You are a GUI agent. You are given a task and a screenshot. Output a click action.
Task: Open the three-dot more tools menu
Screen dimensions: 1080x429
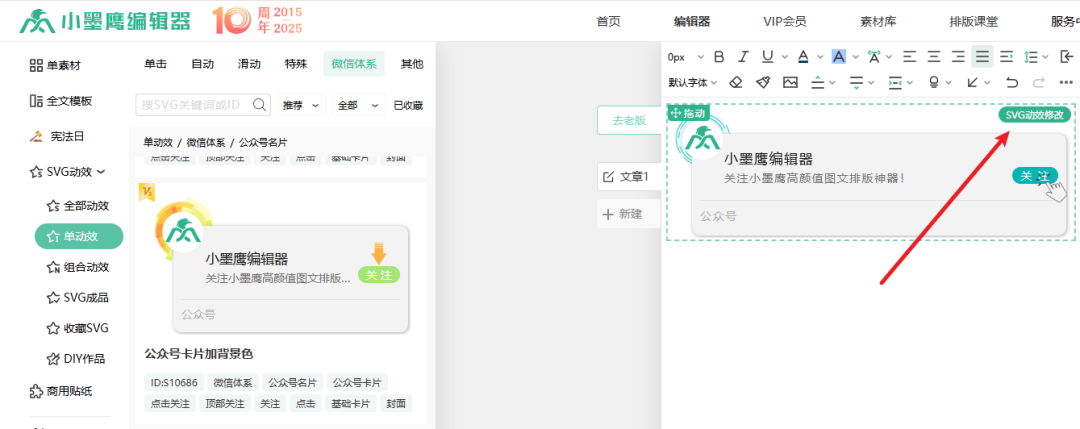coord(1067,82)
